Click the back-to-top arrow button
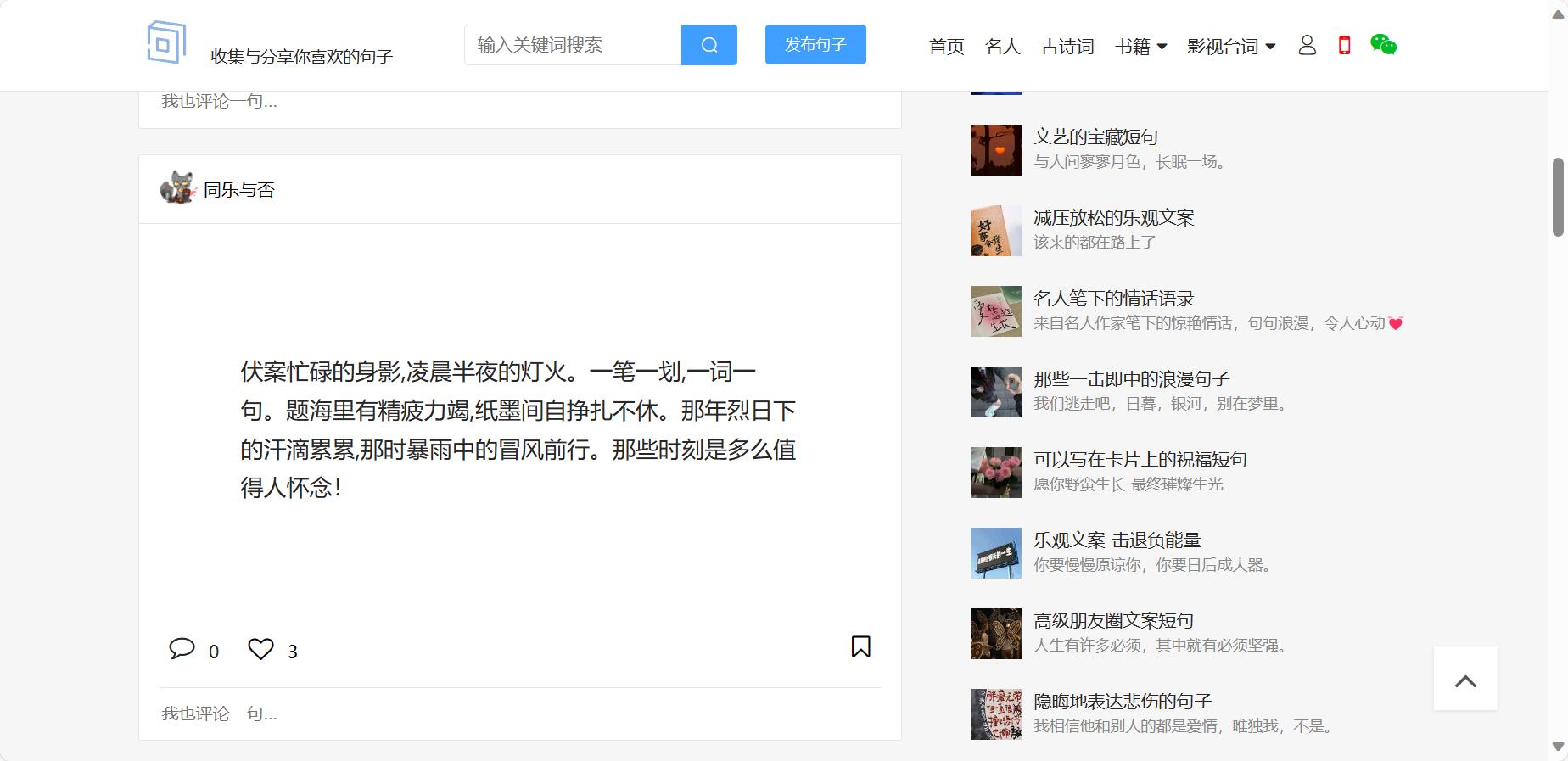 (1465, 679)
